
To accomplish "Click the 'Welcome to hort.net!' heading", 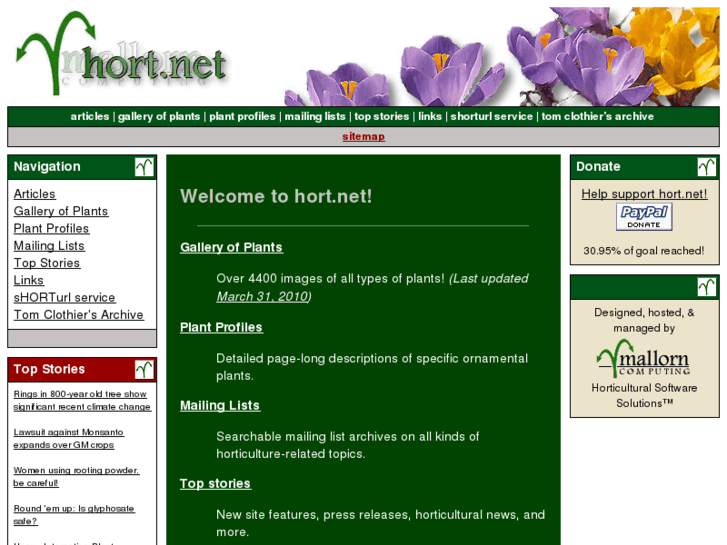I will 276,196.
